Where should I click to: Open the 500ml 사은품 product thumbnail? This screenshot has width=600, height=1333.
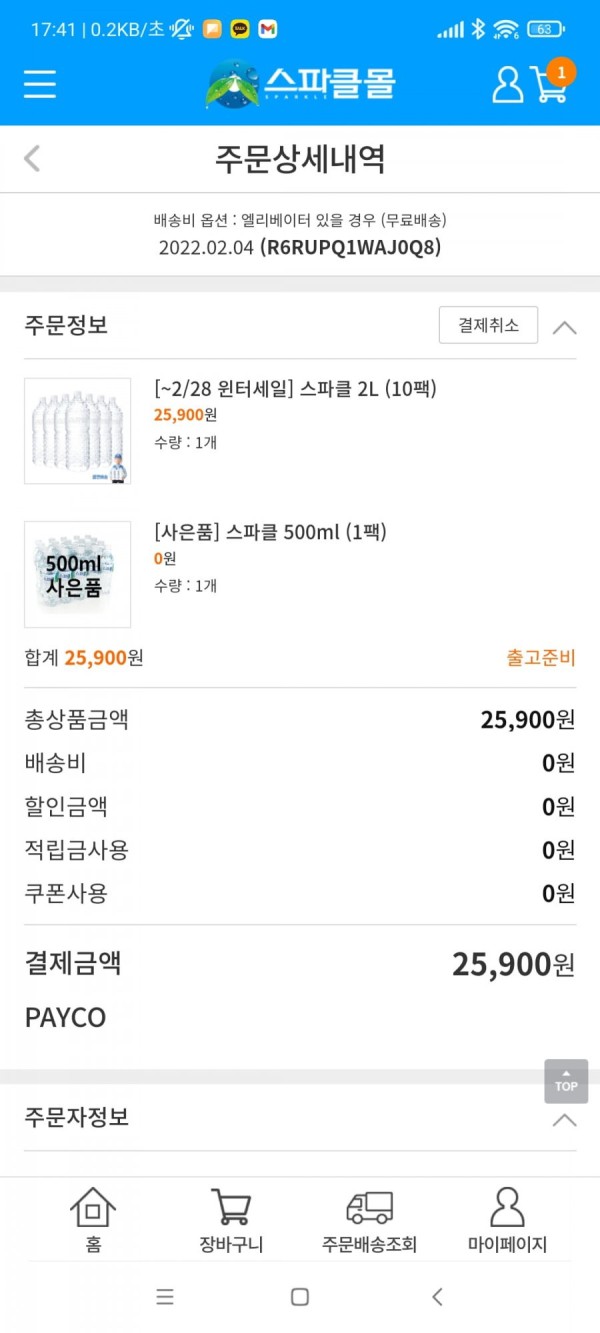tap(77, 574)
